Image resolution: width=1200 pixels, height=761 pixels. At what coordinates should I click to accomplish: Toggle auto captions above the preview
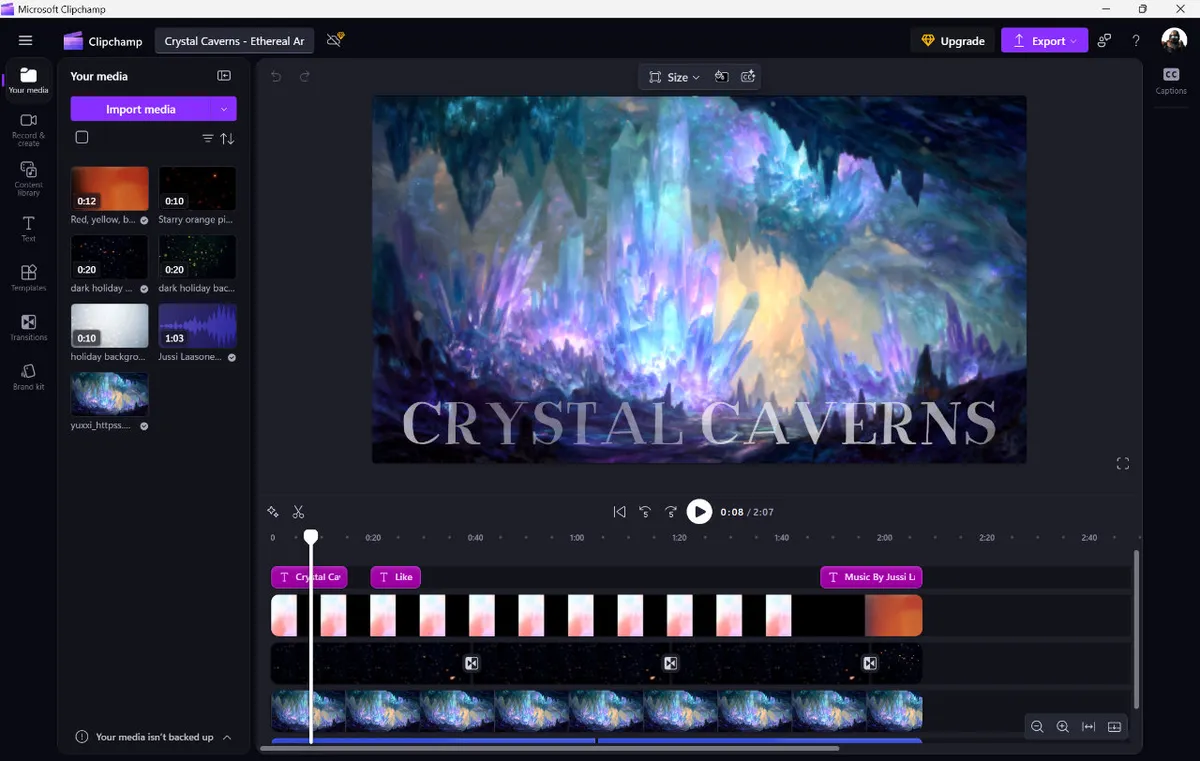coord(749,76)
